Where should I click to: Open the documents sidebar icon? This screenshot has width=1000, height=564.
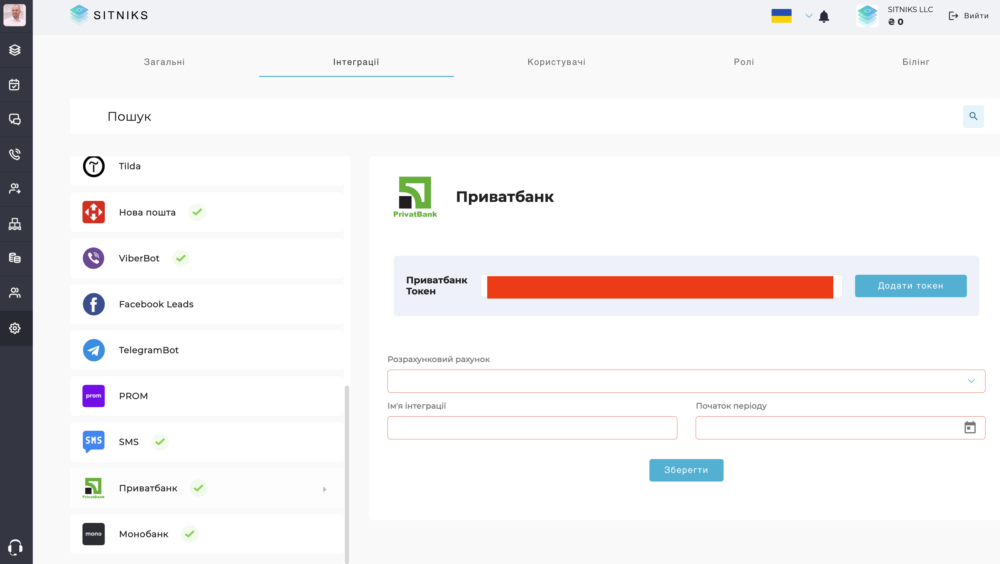coord(15,258)
